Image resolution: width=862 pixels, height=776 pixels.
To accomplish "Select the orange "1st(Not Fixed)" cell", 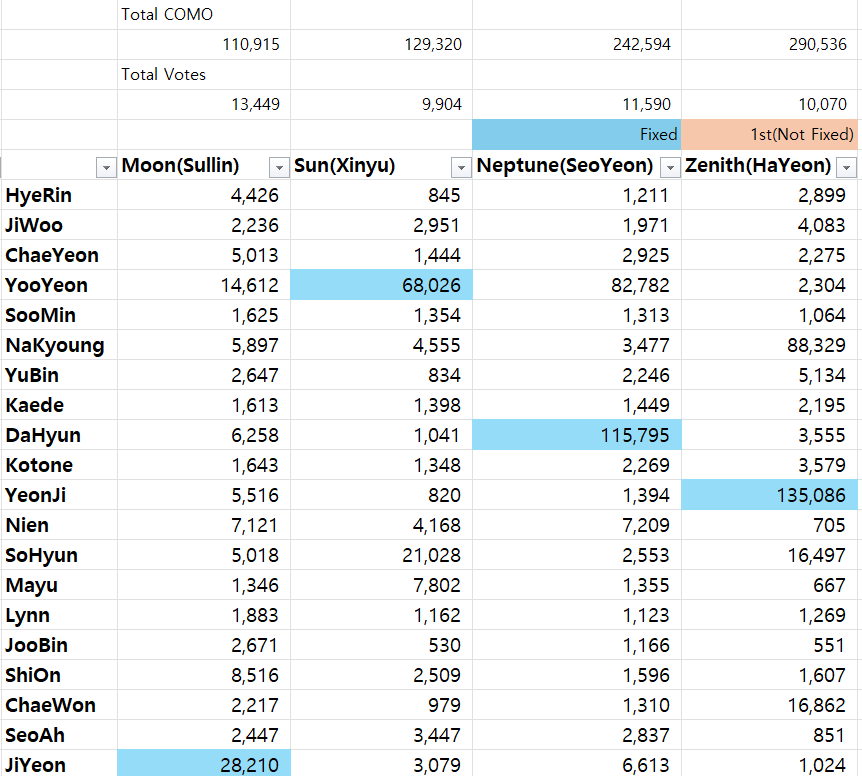I will click(x=771, y=134).
